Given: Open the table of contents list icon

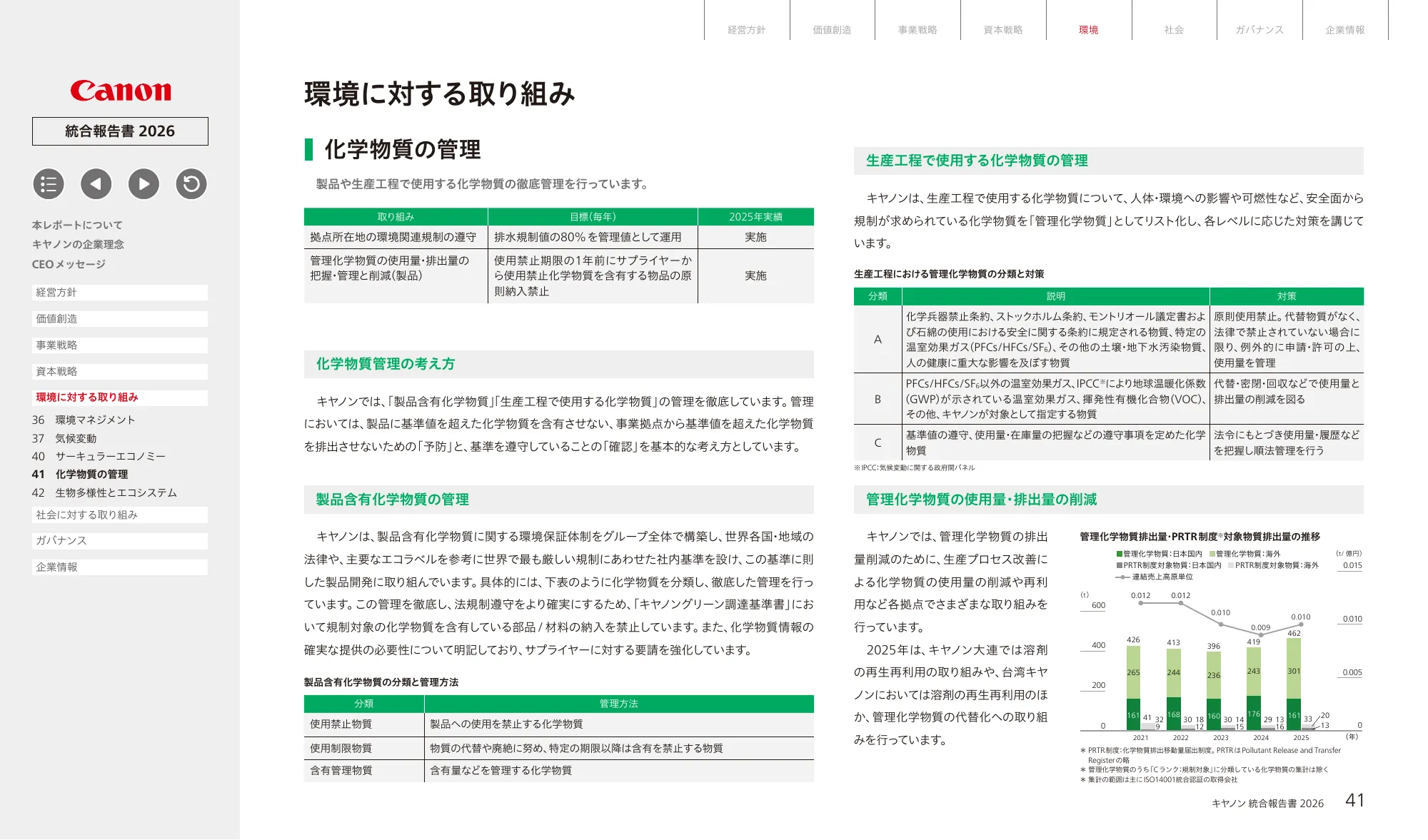Looking at the screenshot, I should tap(49, 184).
